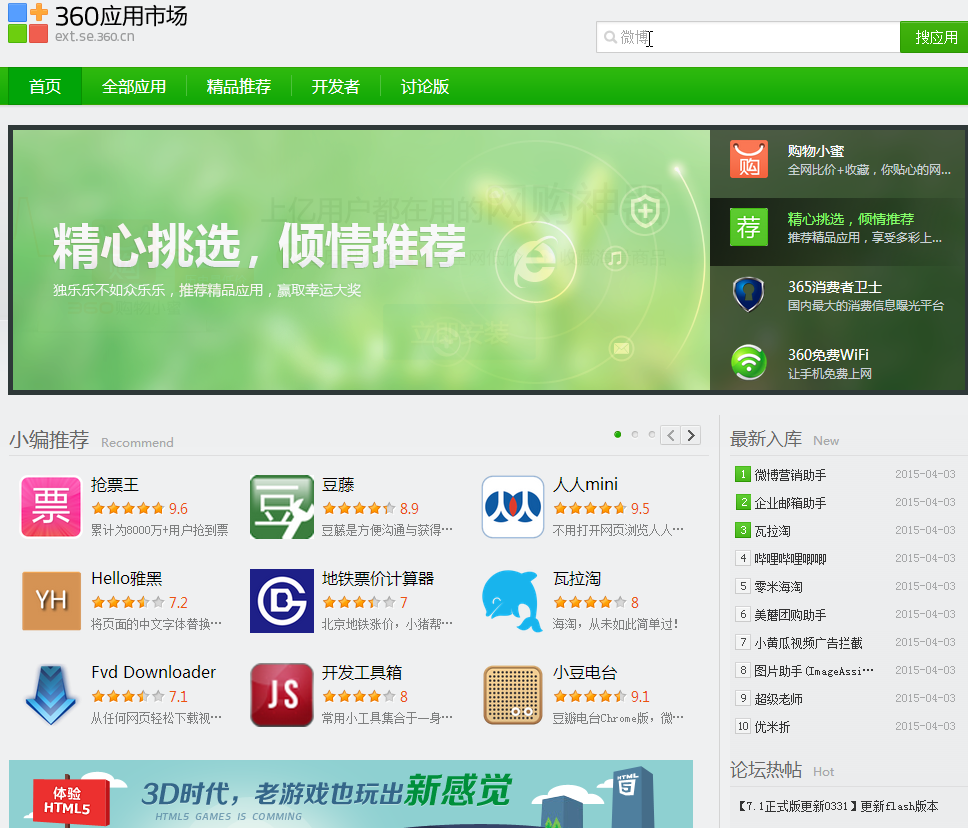Open the 全部应用 tab
The height and width of the screenshot is (828, 968).
134,86
